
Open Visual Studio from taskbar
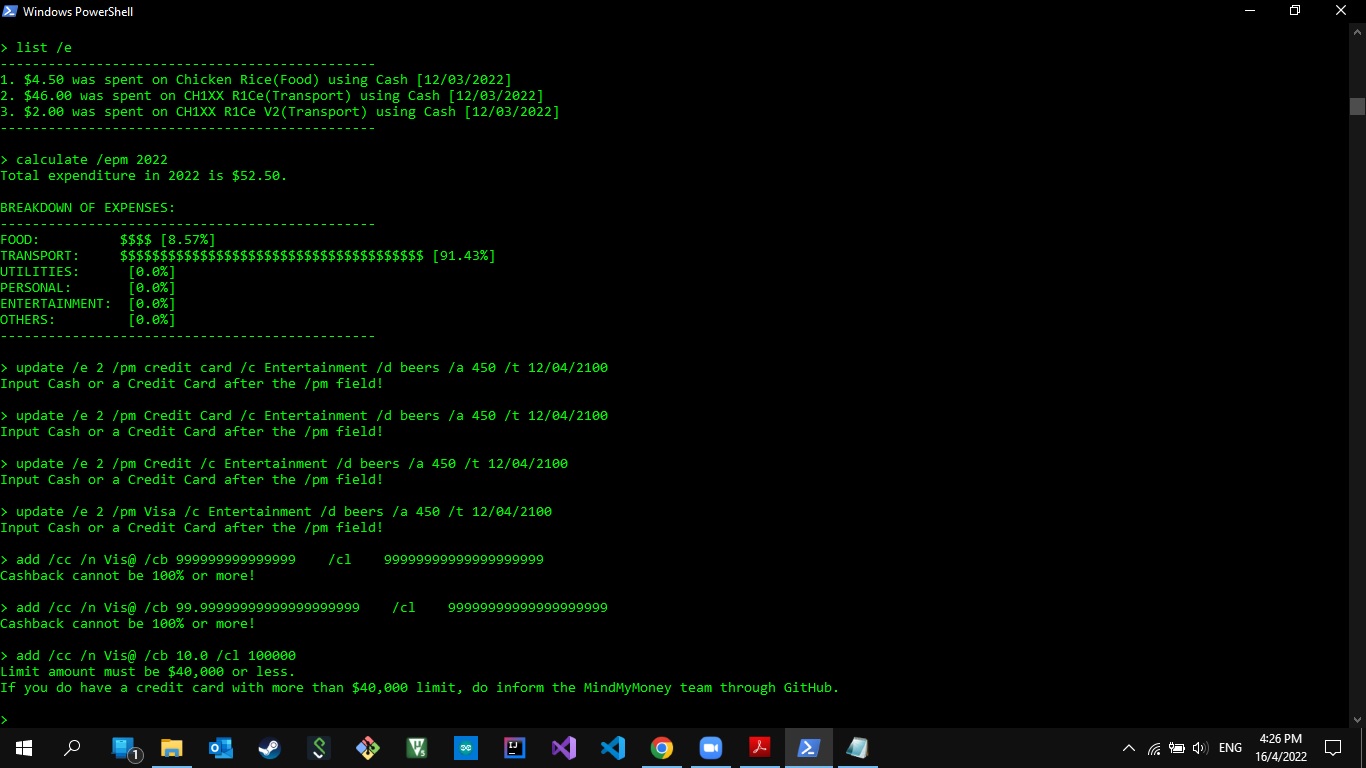564,748
